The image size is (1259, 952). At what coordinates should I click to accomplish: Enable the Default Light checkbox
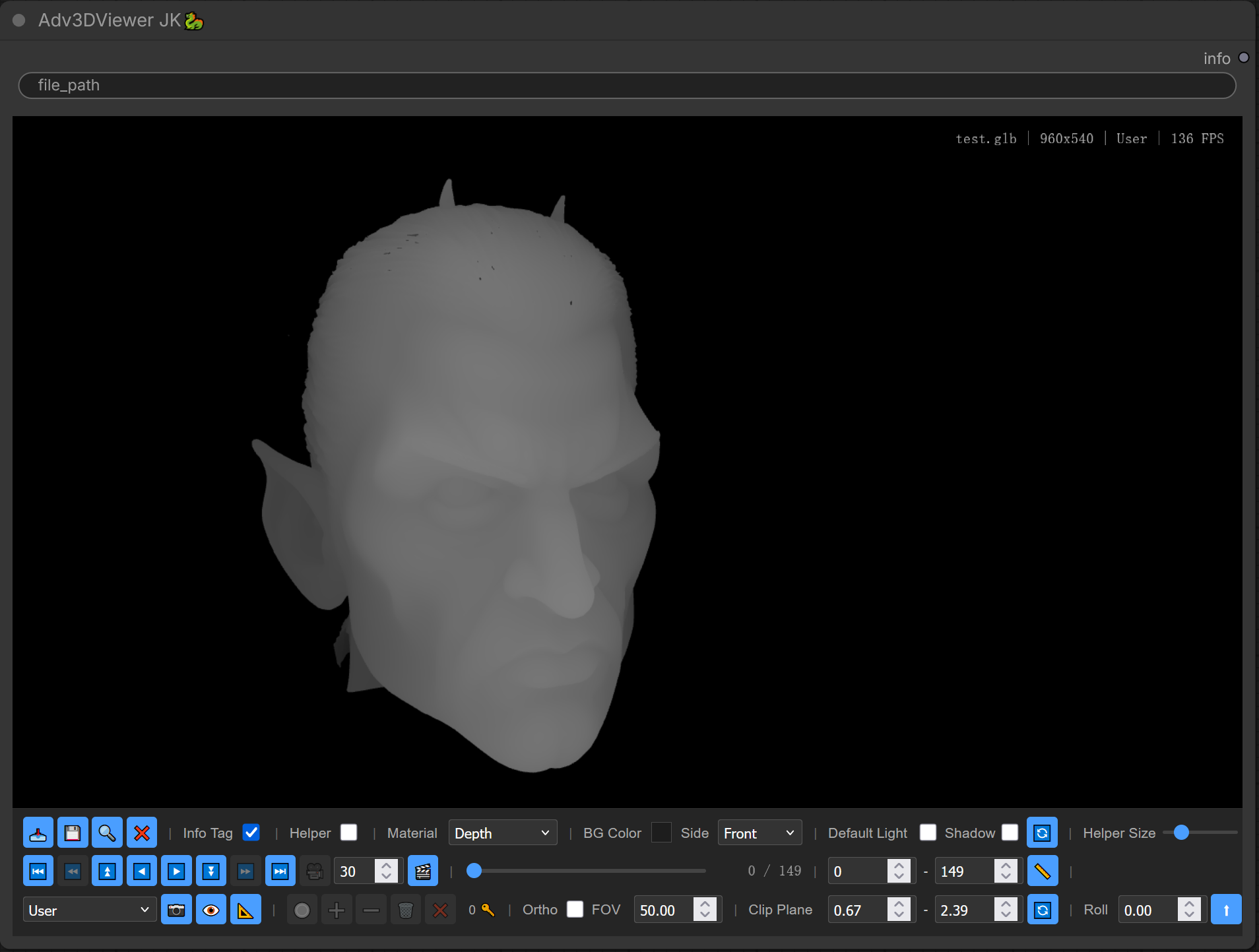[x=928, y=833]
